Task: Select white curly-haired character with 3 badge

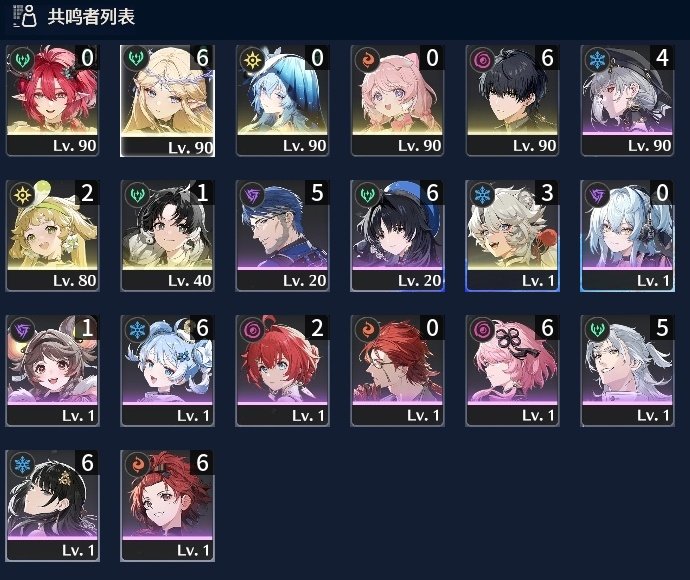Action: [512, 235]
